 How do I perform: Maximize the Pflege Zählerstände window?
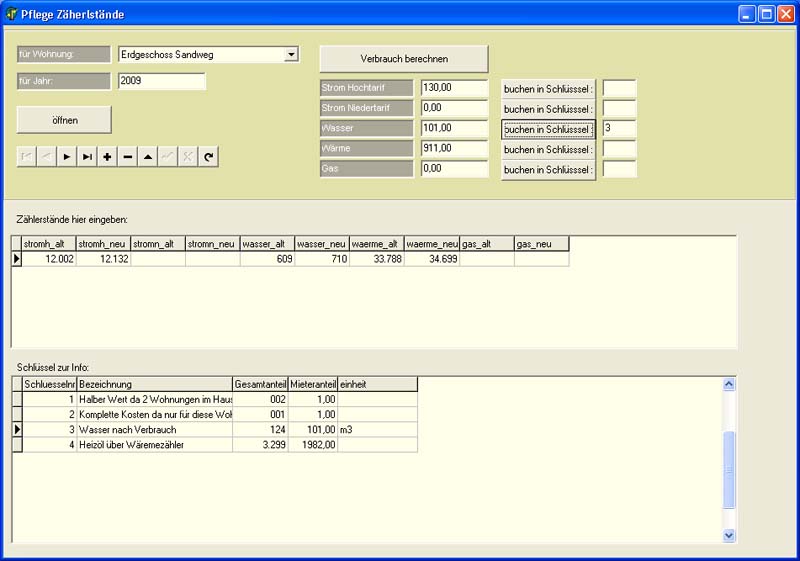coord(766,14)
